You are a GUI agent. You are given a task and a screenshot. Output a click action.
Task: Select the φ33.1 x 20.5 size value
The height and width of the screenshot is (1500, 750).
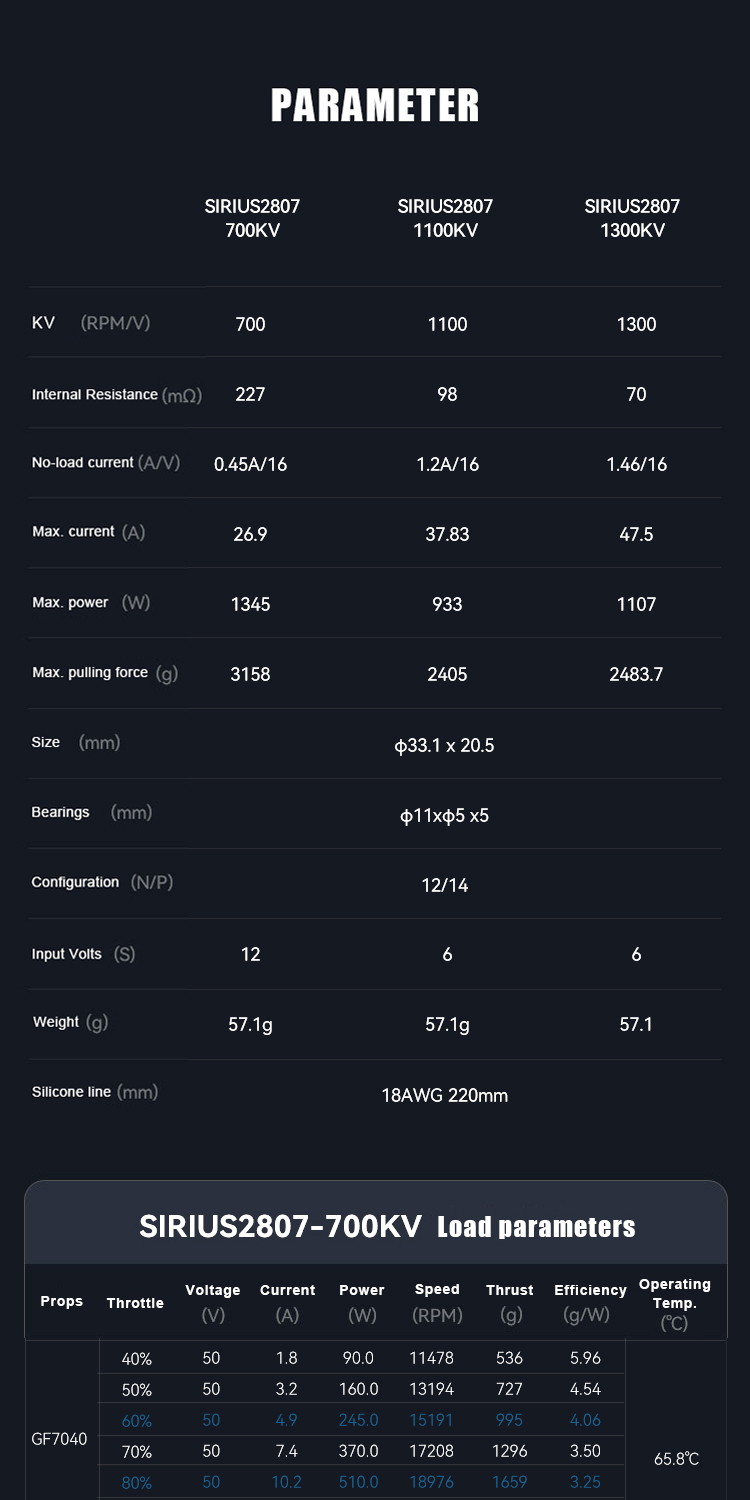[x=445, y=746]
